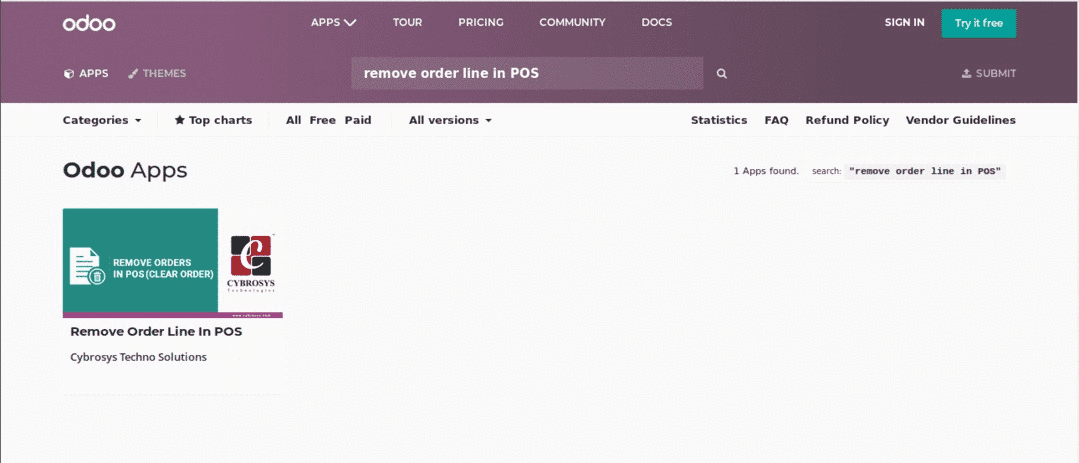This screenshot has width=1079, height=463.
Task: Click the Odoo Apps heading
Action: click(125, 170)
